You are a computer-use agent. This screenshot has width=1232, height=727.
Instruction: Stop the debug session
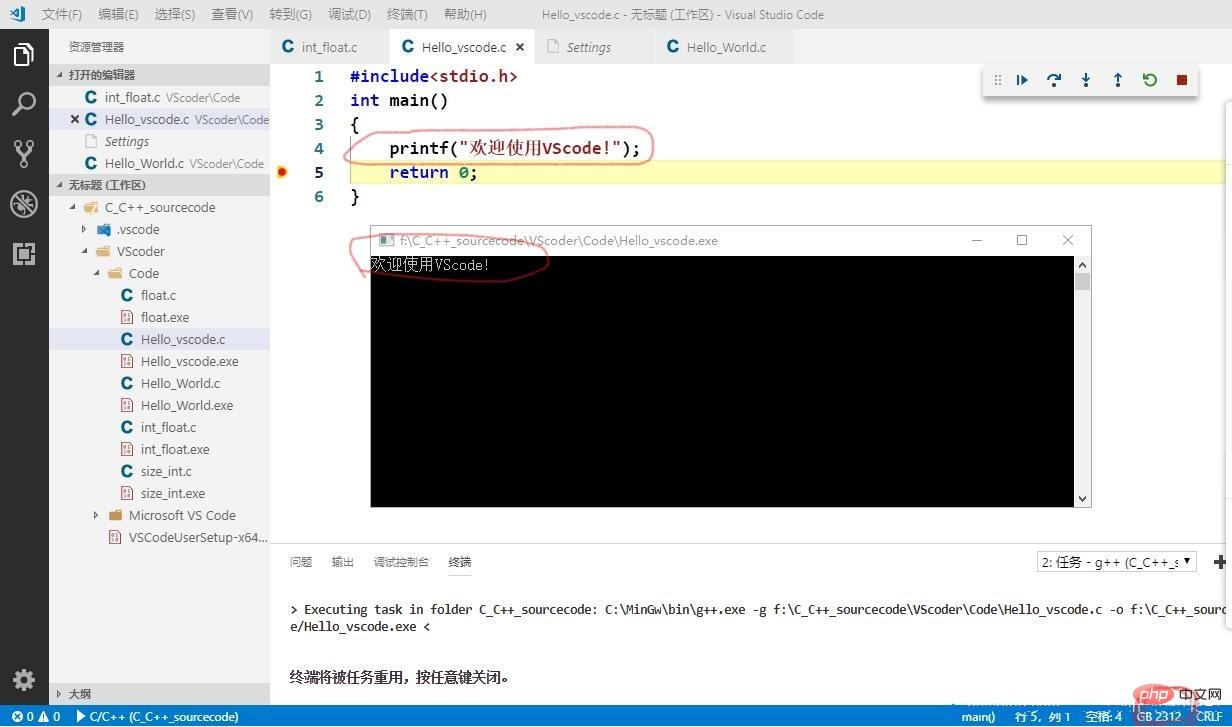[1182, 80]
